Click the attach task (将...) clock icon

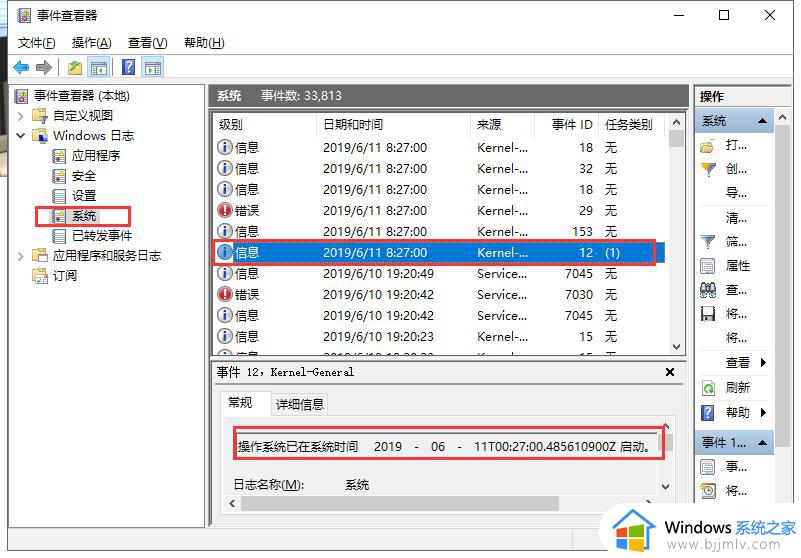(708, 492)
